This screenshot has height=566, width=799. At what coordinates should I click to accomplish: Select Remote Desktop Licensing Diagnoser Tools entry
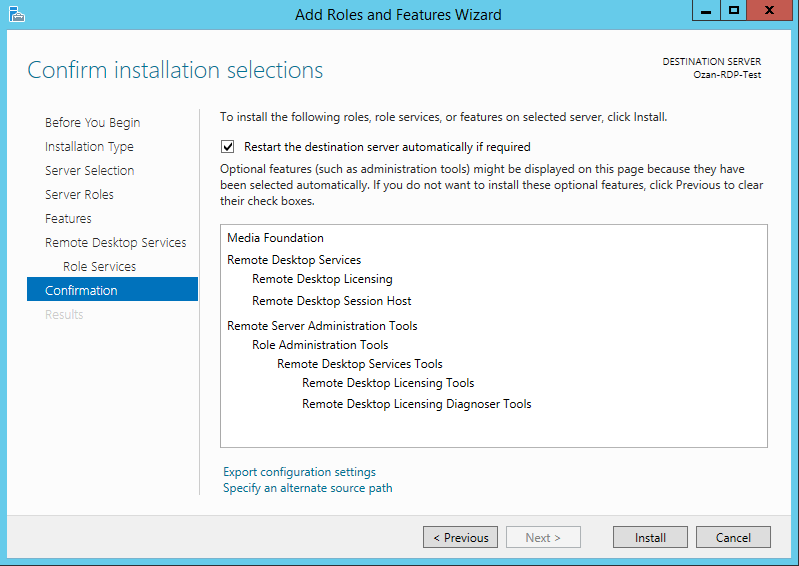(x=416, y=404)
